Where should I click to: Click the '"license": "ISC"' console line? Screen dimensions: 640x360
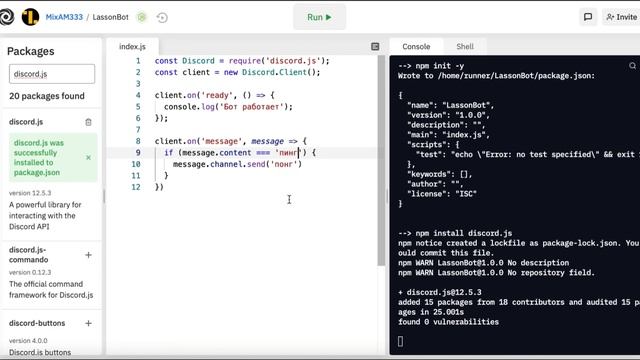tap(442, 194)
